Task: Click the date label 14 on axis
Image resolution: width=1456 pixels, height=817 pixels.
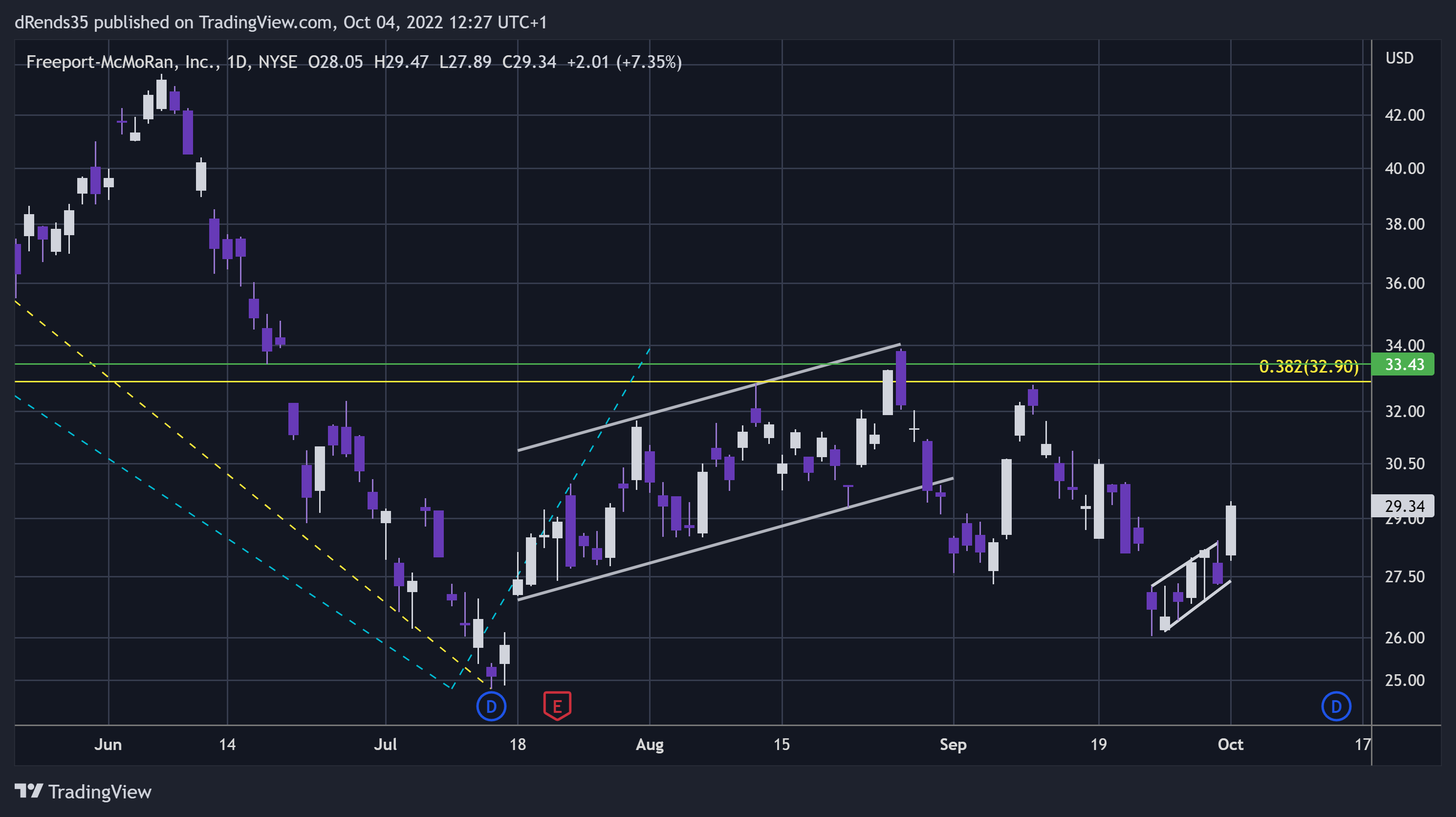Action: coord(227,744)
